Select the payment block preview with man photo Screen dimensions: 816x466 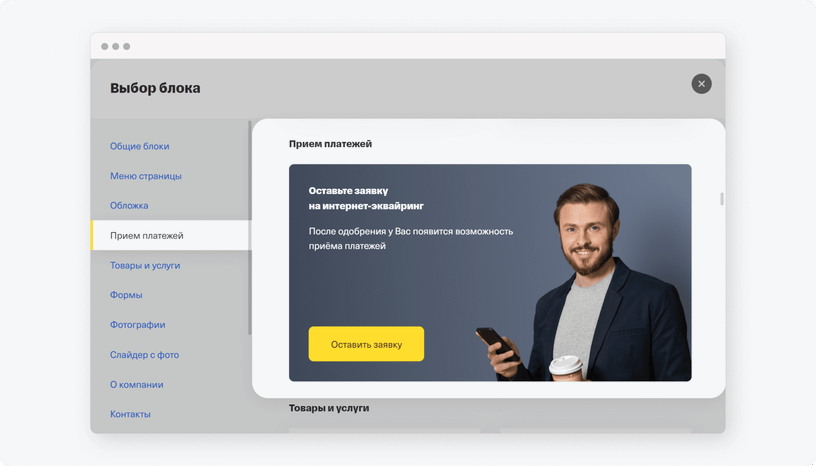point(490,272)
